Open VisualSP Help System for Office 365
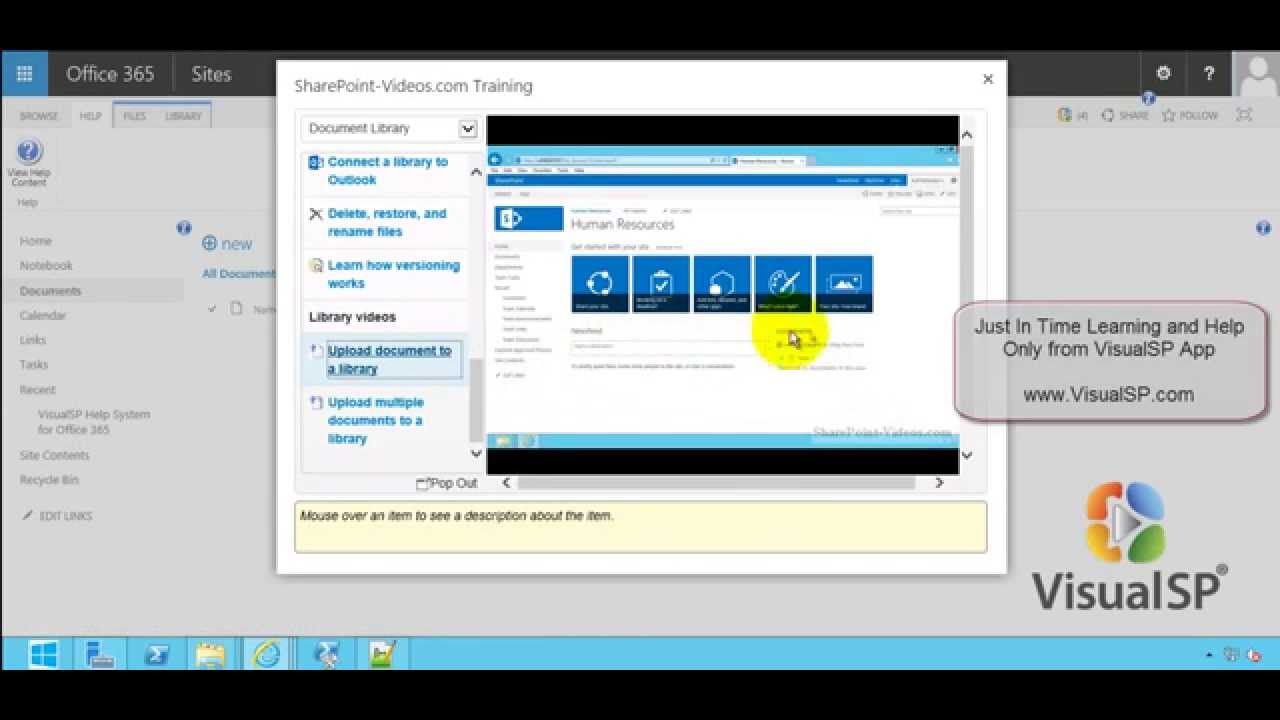This screenshot has width=1280, height=720. pos(94,422)
